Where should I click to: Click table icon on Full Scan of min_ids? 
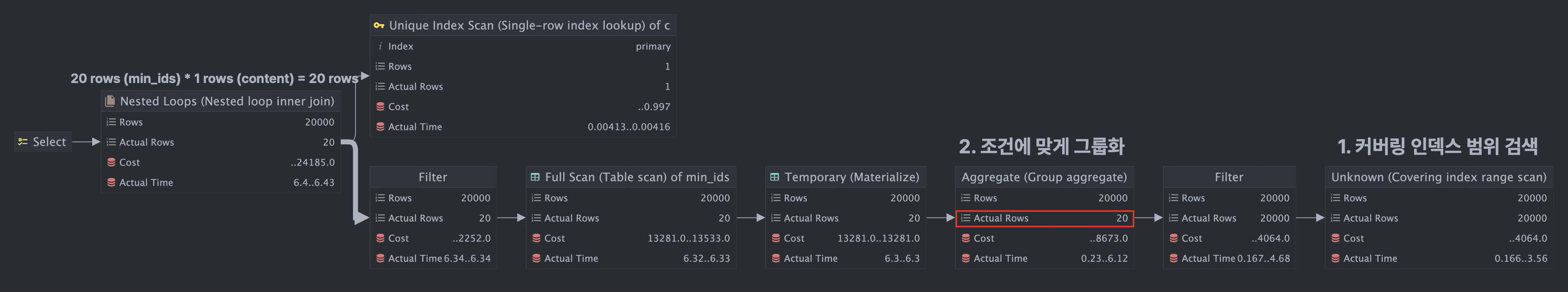(535, 177)
